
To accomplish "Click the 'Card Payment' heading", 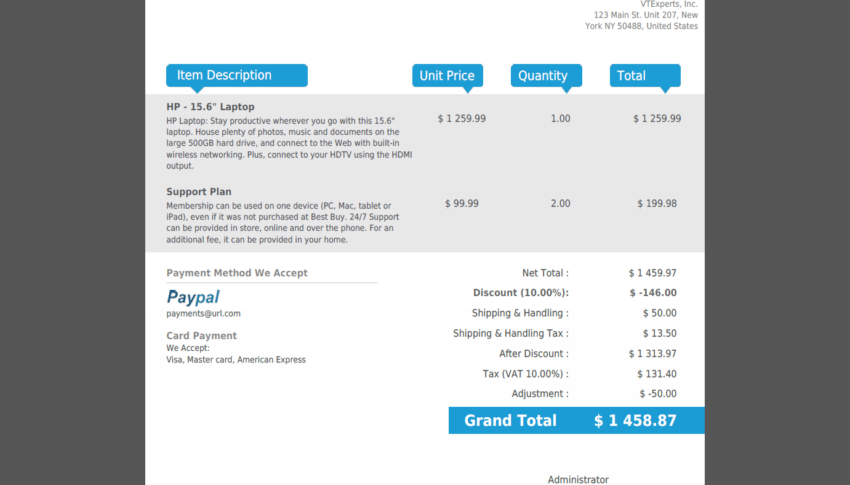I will click(202, 336).
